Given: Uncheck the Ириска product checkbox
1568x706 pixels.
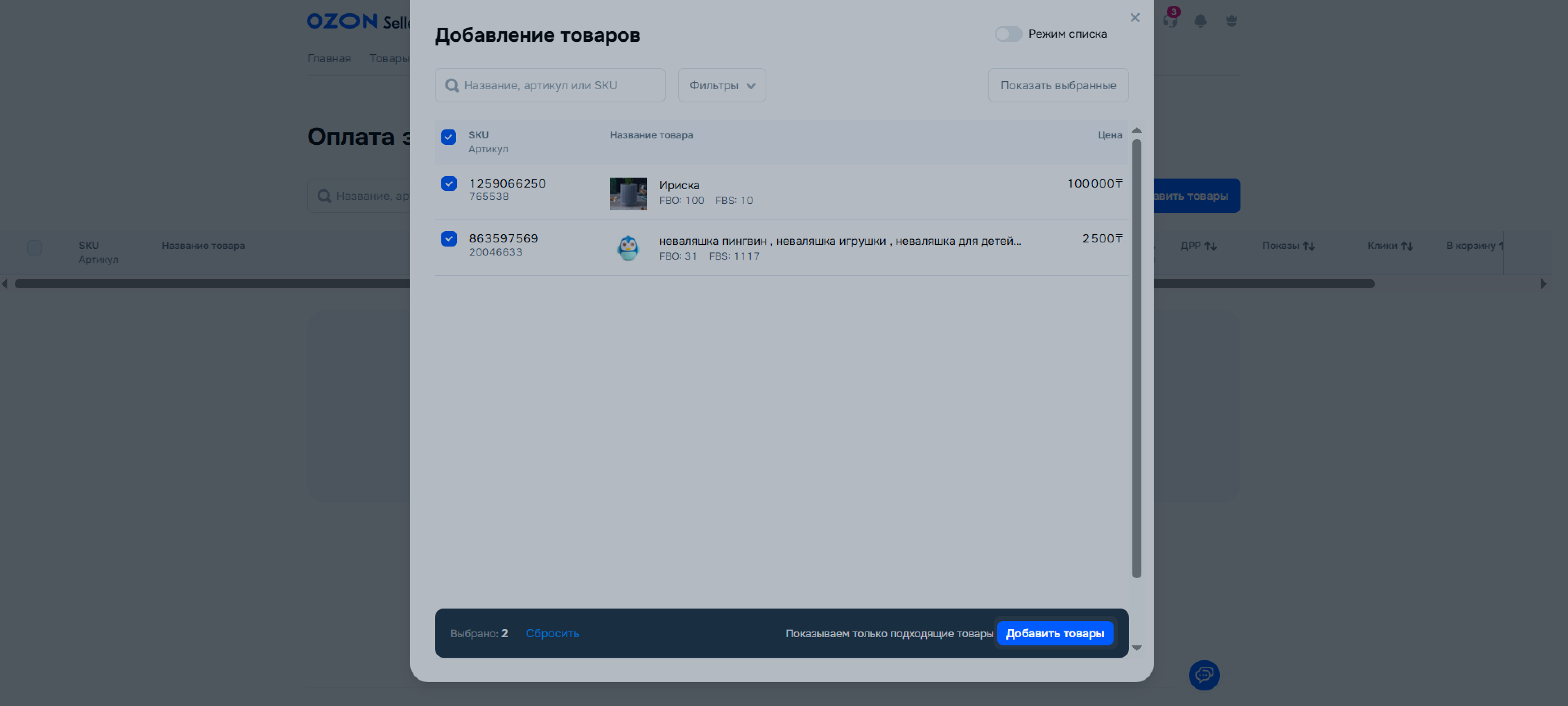Looking at the screenshot, I should 449,183.
